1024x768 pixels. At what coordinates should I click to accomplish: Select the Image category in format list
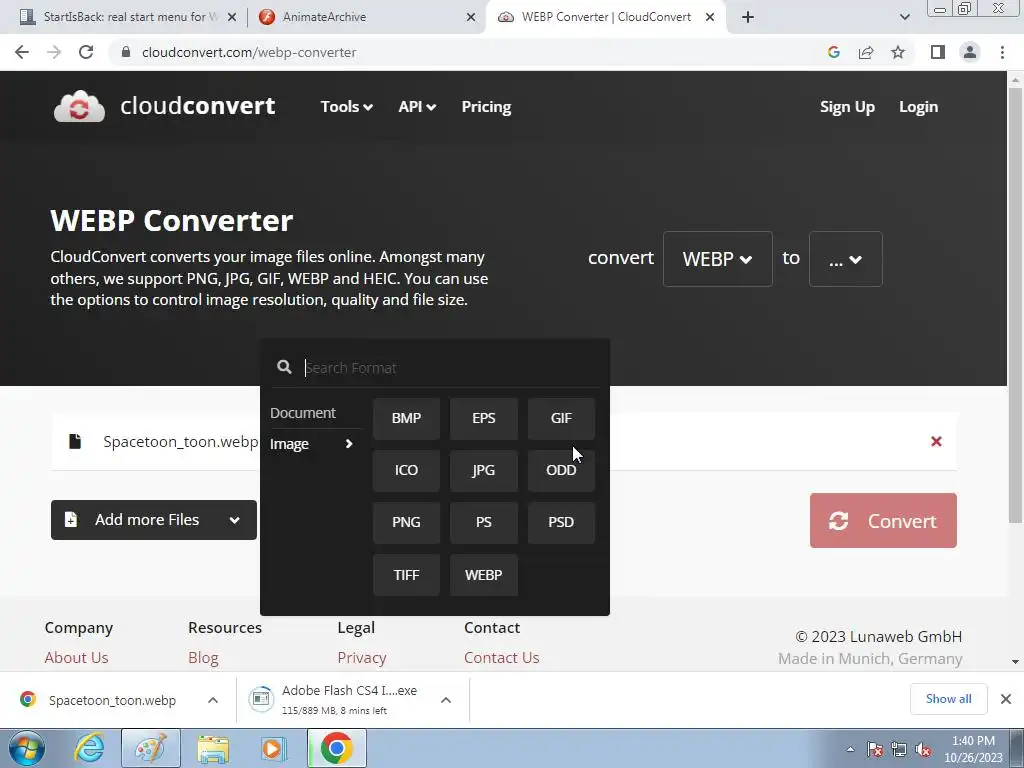[312, 444]
